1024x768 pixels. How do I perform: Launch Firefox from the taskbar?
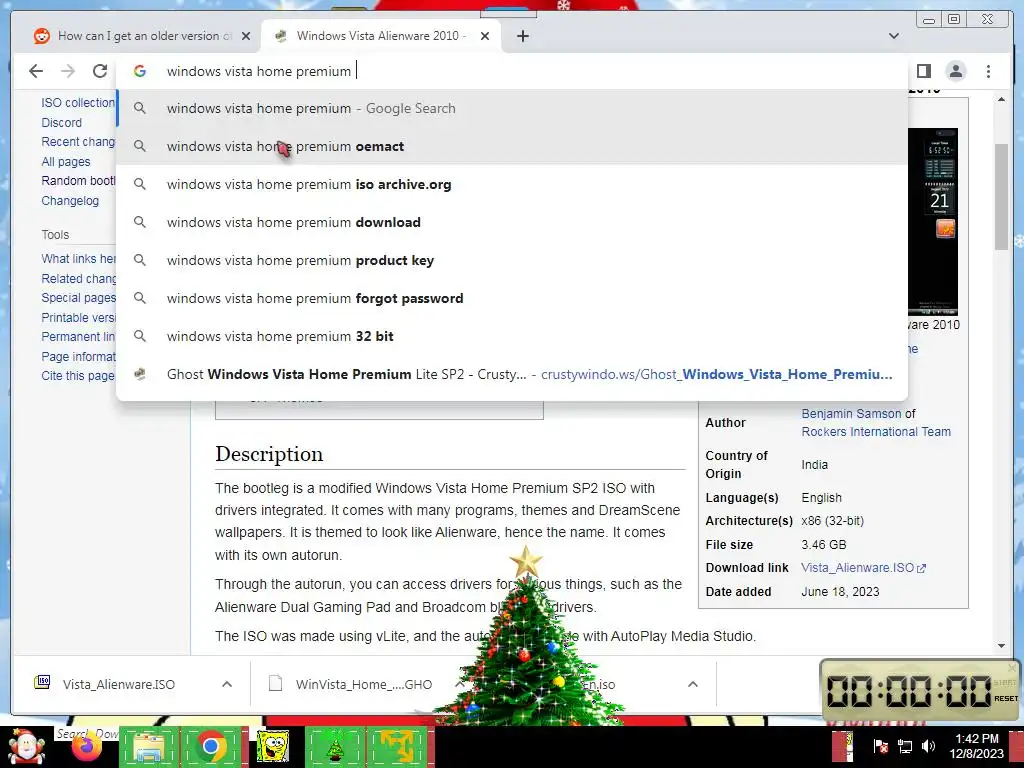point(87,748)
